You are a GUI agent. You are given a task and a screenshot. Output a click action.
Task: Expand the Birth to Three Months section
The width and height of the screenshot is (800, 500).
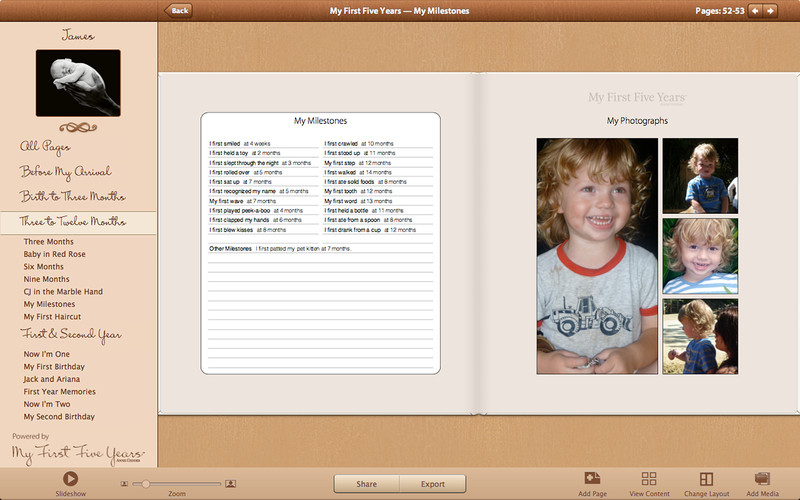73,196
